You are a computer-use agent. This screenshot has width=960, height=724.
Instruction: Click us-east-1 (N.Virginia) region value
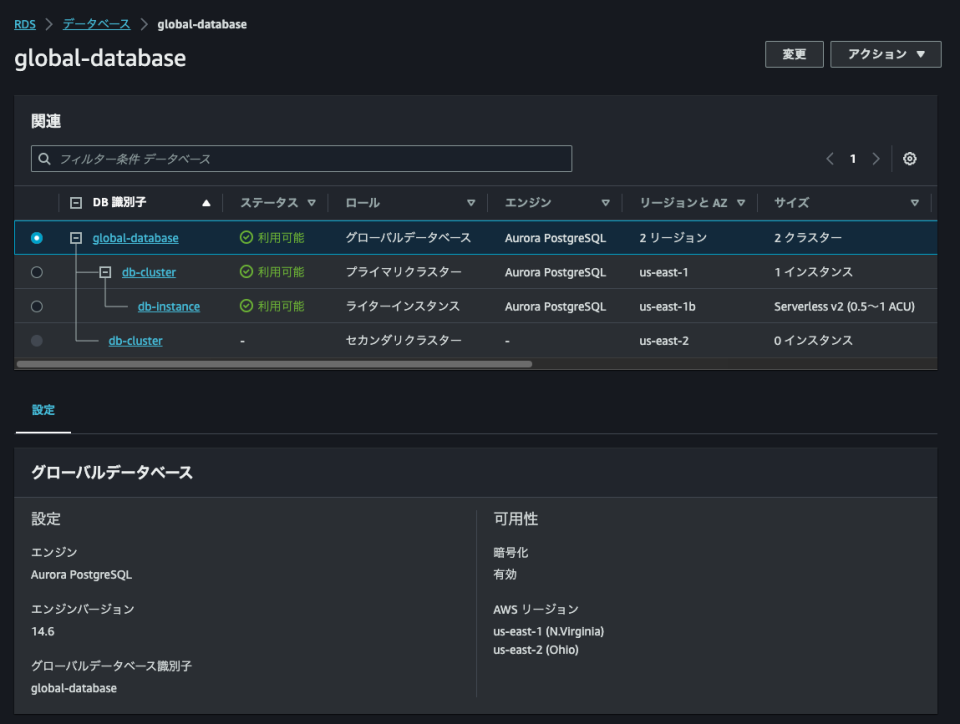pos(549,632)
